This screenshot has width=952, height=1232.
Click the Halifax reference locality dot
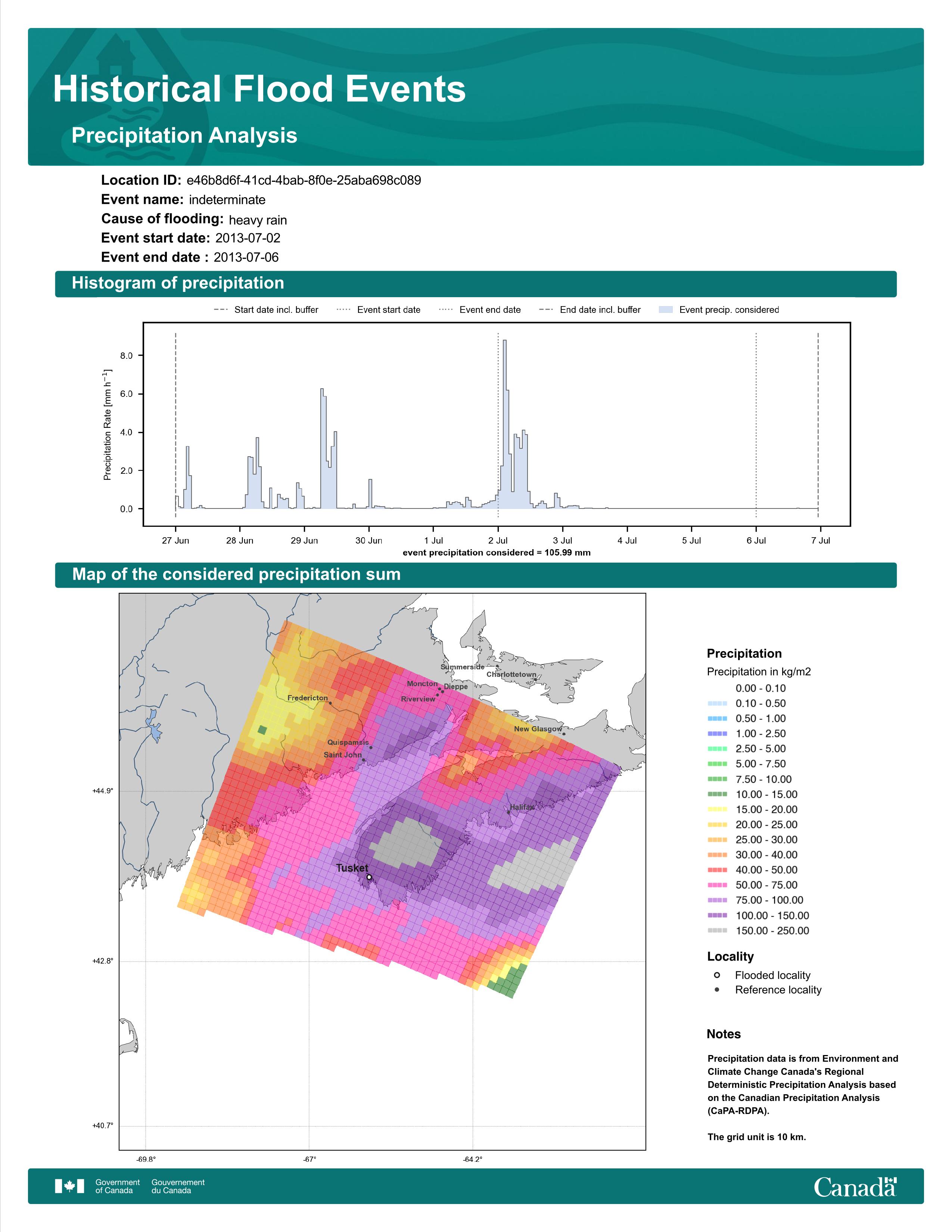click(x=509, y=812)
